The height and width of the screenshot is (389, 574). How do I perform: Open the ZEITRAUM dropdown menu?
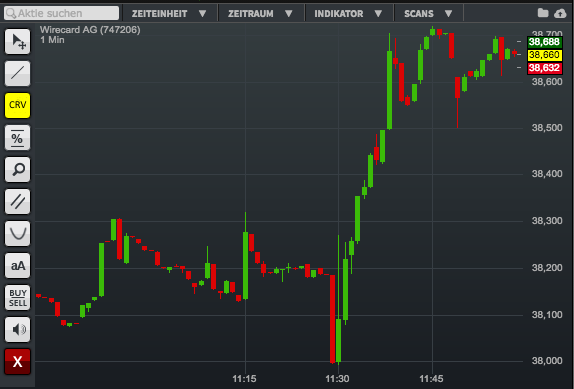click(x=260, y=14)
